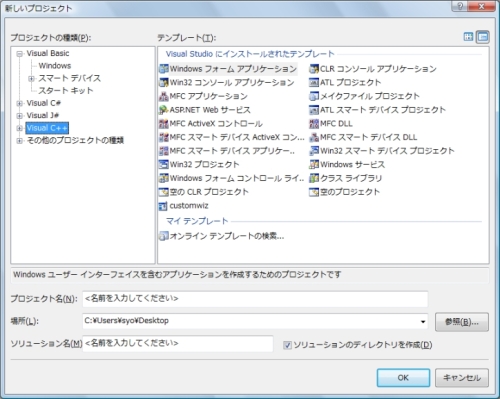Click the キャンセル button
Viewport: 500px width, 399px height.
462,378
